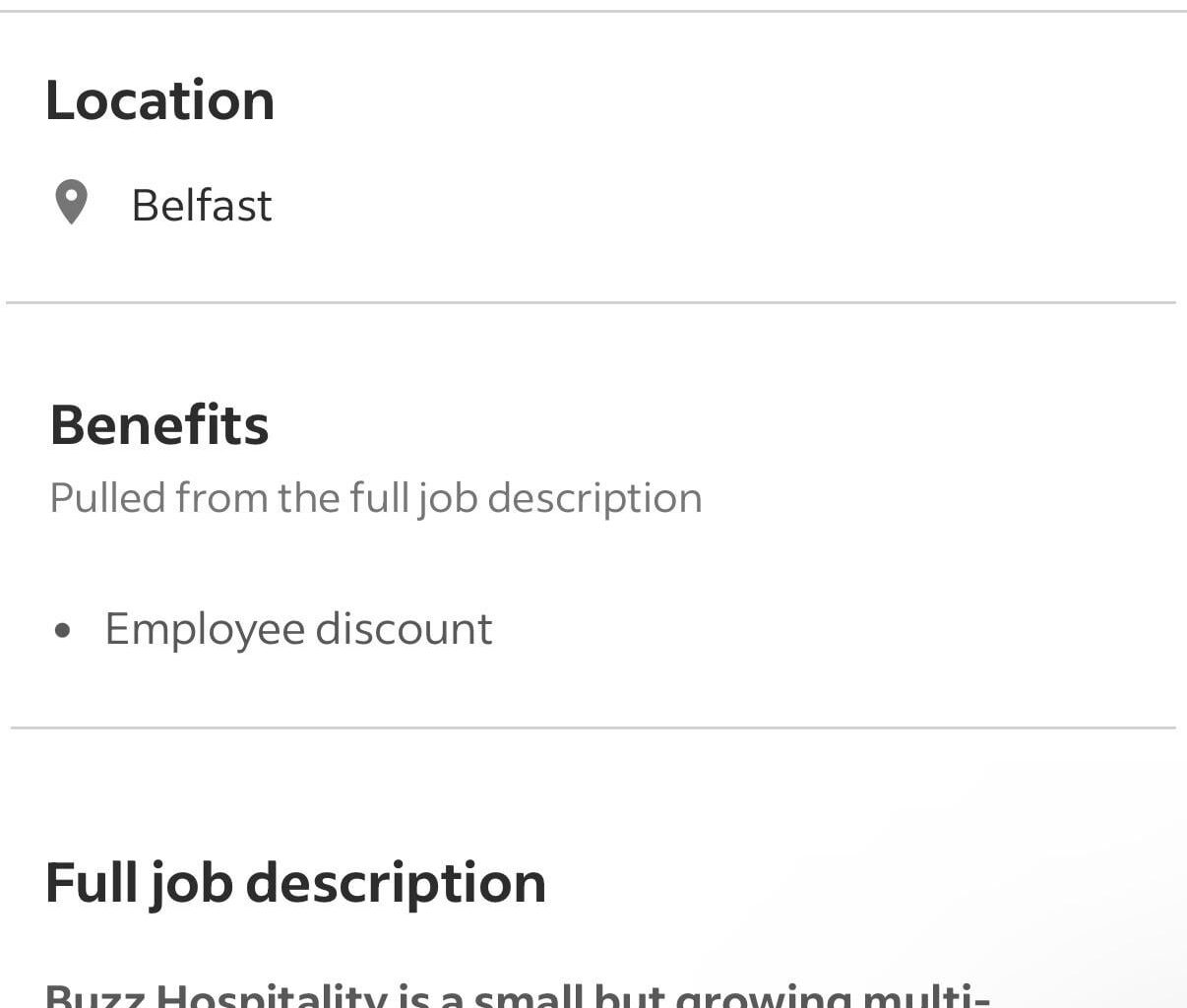Click the divider line under the Benefits section
The image size is (1187, 1008).
point(593,727)
